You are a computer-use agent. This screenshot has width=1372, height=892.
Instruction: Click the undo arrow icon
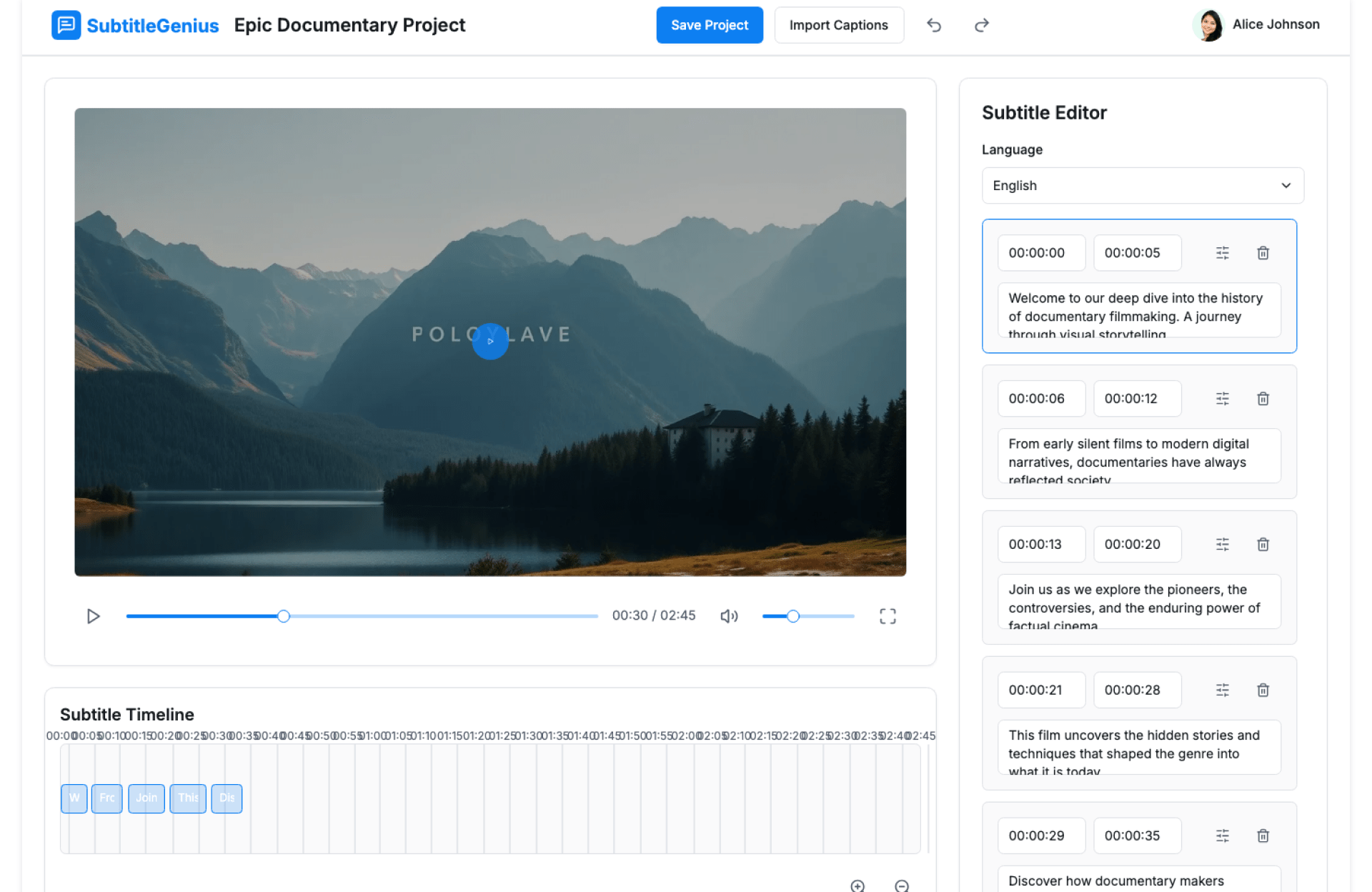[933, 26]
